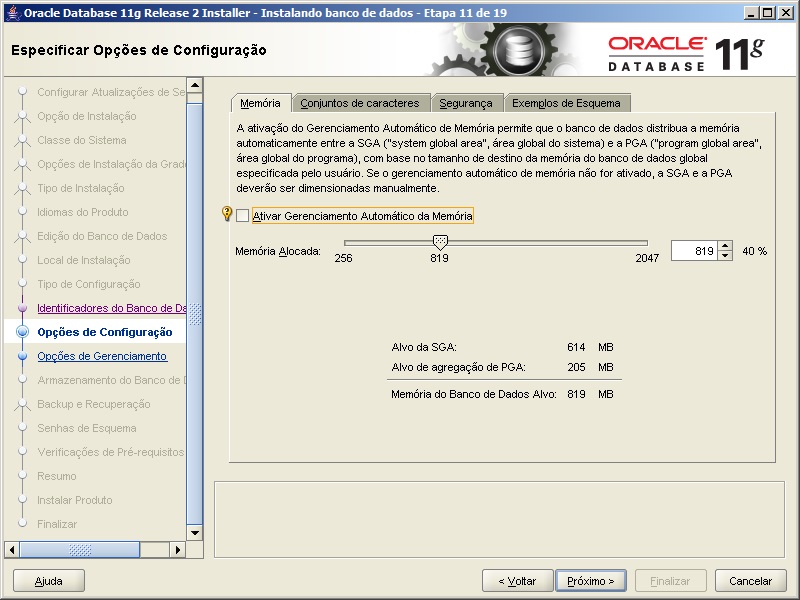
Task: Click the 'Senhas de Esquema' step text
Action: tap(87, 428)
